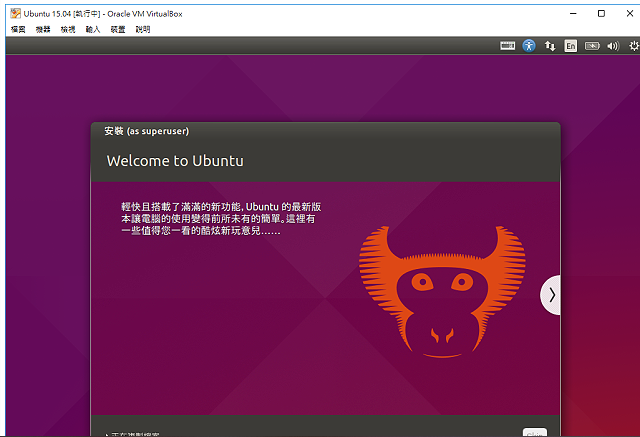Click the Welcome to Ubuntu heading
This screenshot has height=437, width=640.
pyautogui.click(x=175, y=161)
